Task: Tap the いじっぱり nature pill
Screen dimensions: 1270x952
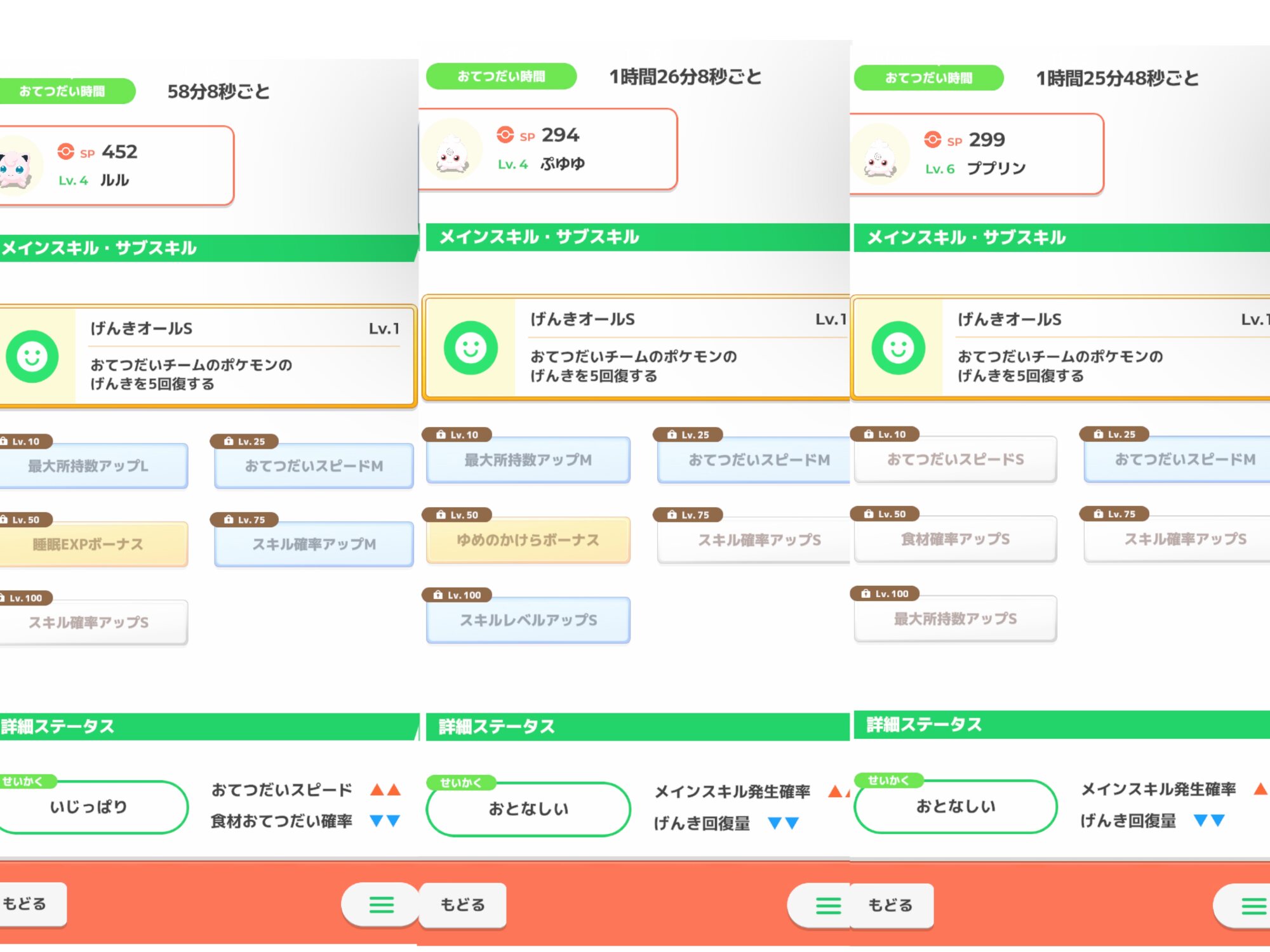Action: click(89, 807)
